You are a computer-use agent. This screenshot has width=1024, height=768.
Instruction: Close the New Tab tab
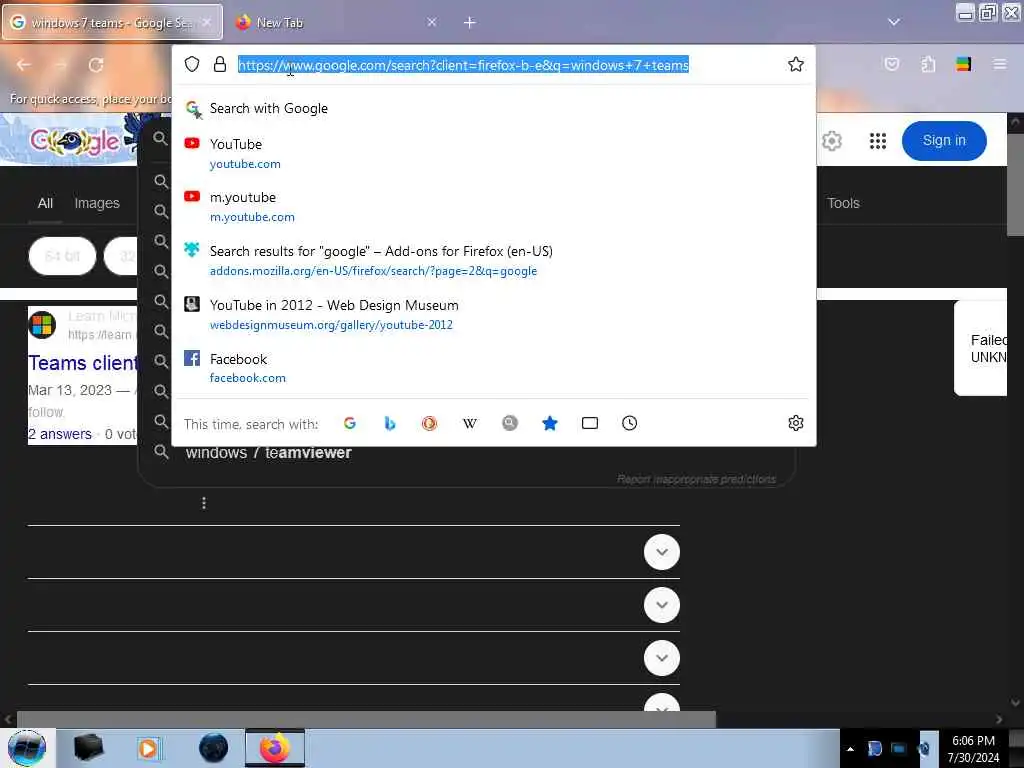(x=432, y=22)
